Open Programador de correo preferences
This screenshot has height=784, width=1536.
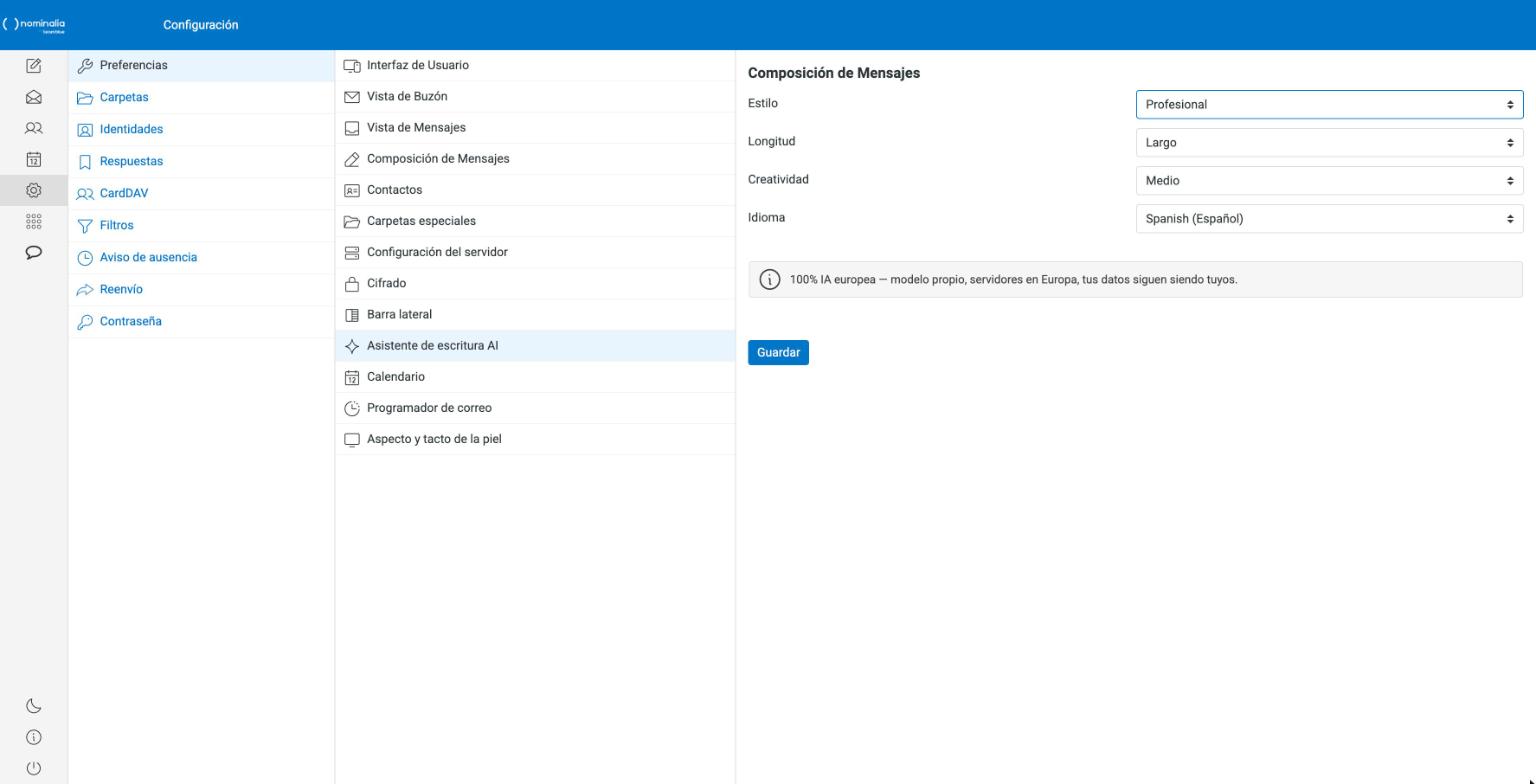coord(535,407)
